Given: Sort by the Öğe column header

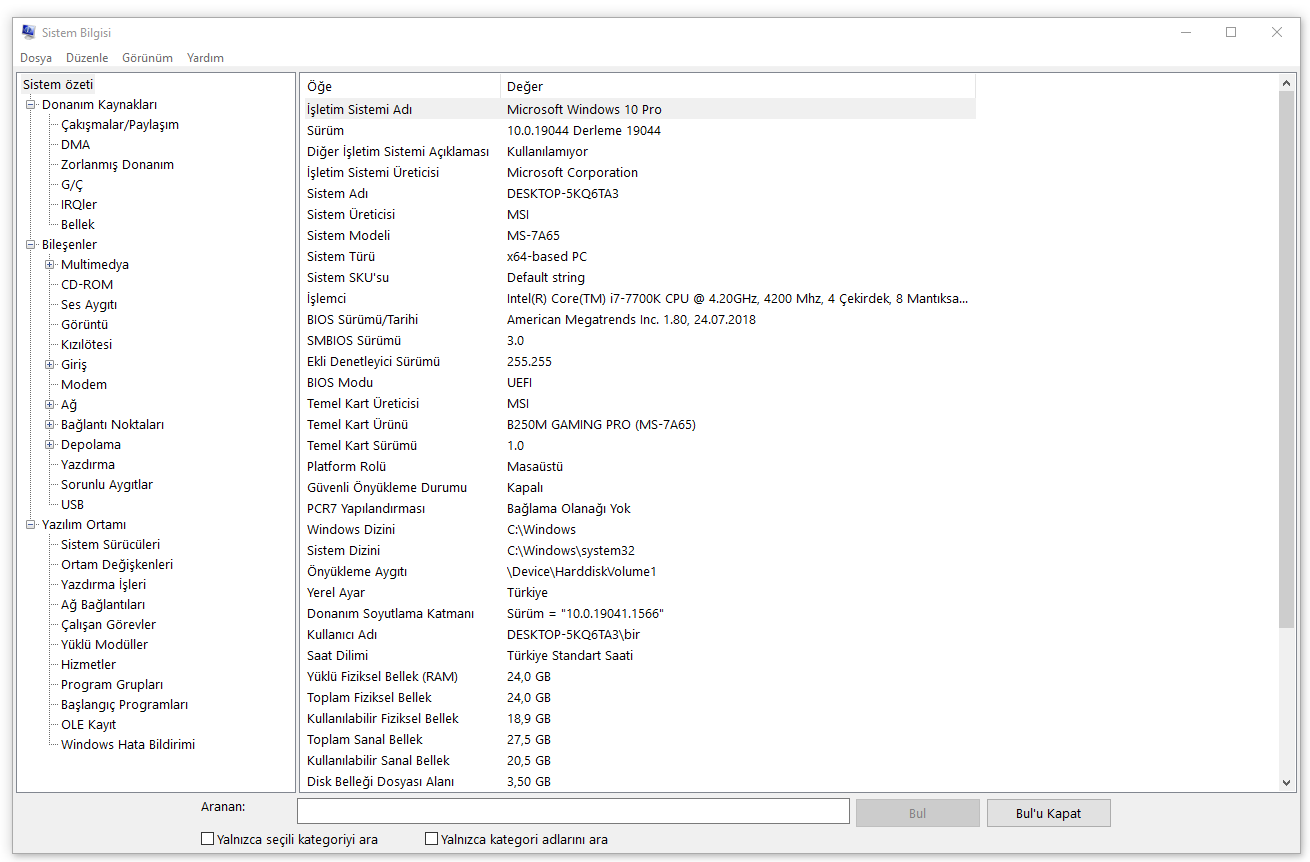Looking at the screenshot, I should pos(400,87).
